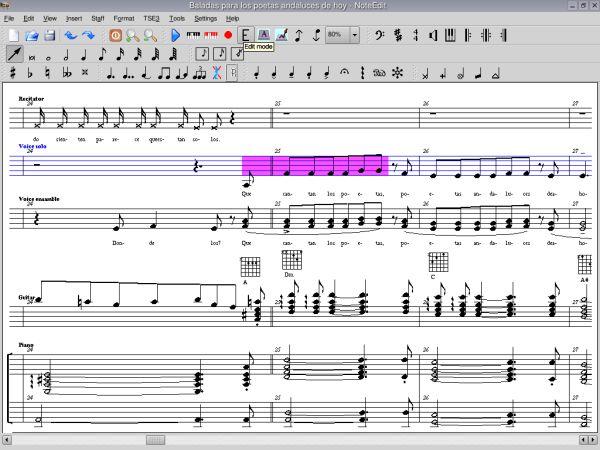Open the Help menu
The width and height of the screenshot is (600, 450).
(x=232, y=18)
